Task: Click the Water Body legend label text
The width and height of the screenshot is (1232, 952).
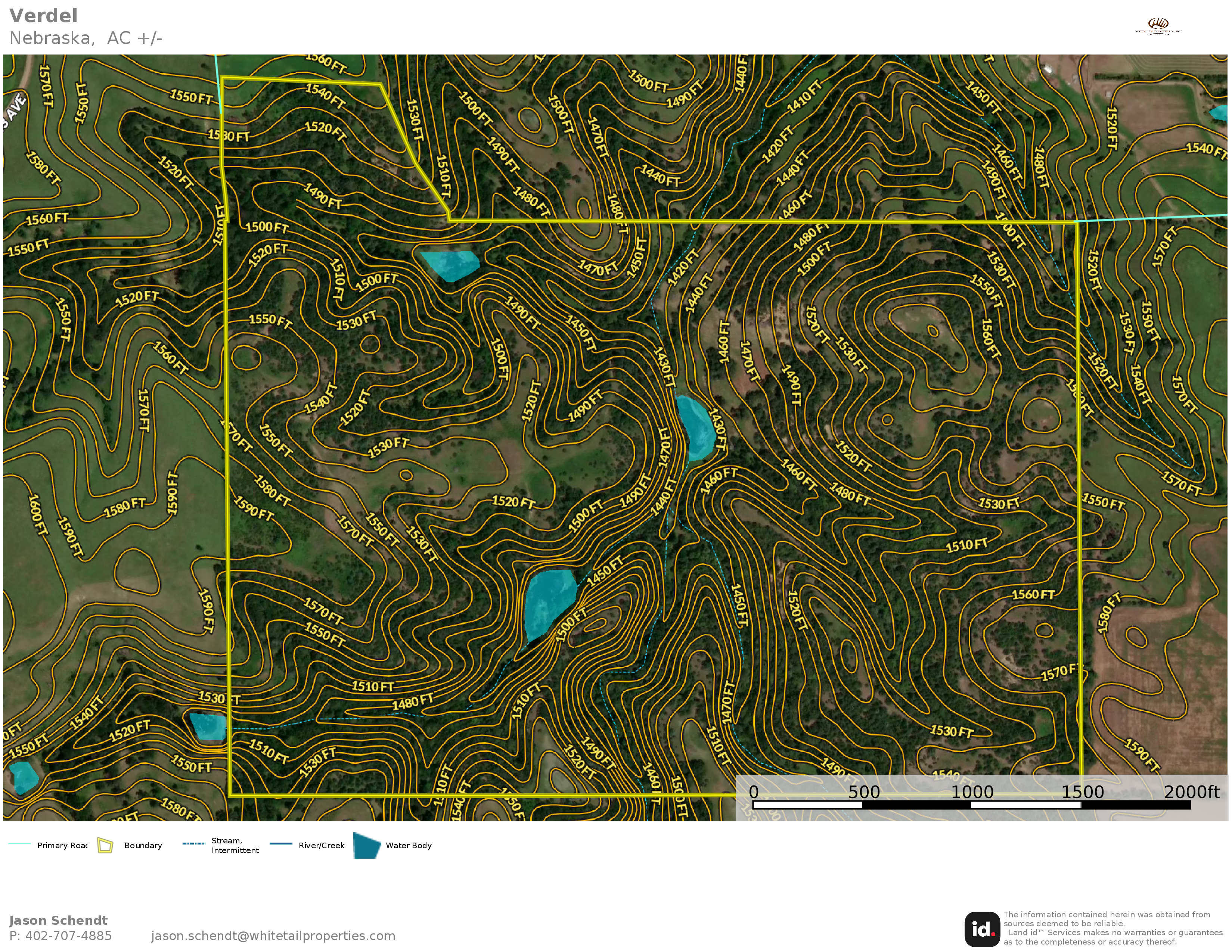Action: (x=409, y=845)
